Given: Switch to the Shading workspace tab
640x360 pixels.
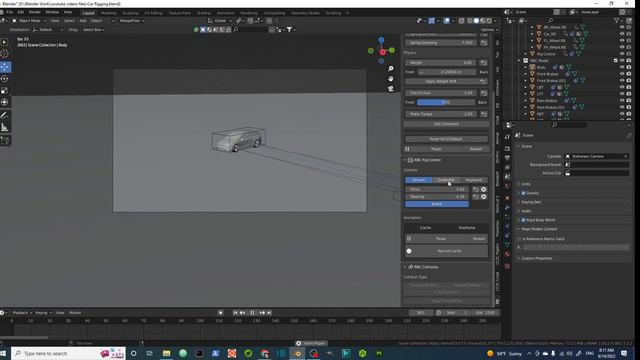Looking at the screenshot, I should [x=204, y=13].
